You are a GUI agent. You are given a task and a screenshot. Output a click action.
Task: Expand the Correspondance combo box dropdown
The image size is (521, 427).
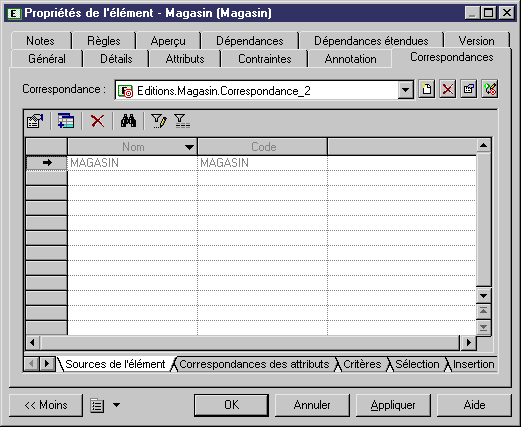[x=406, y=90]
